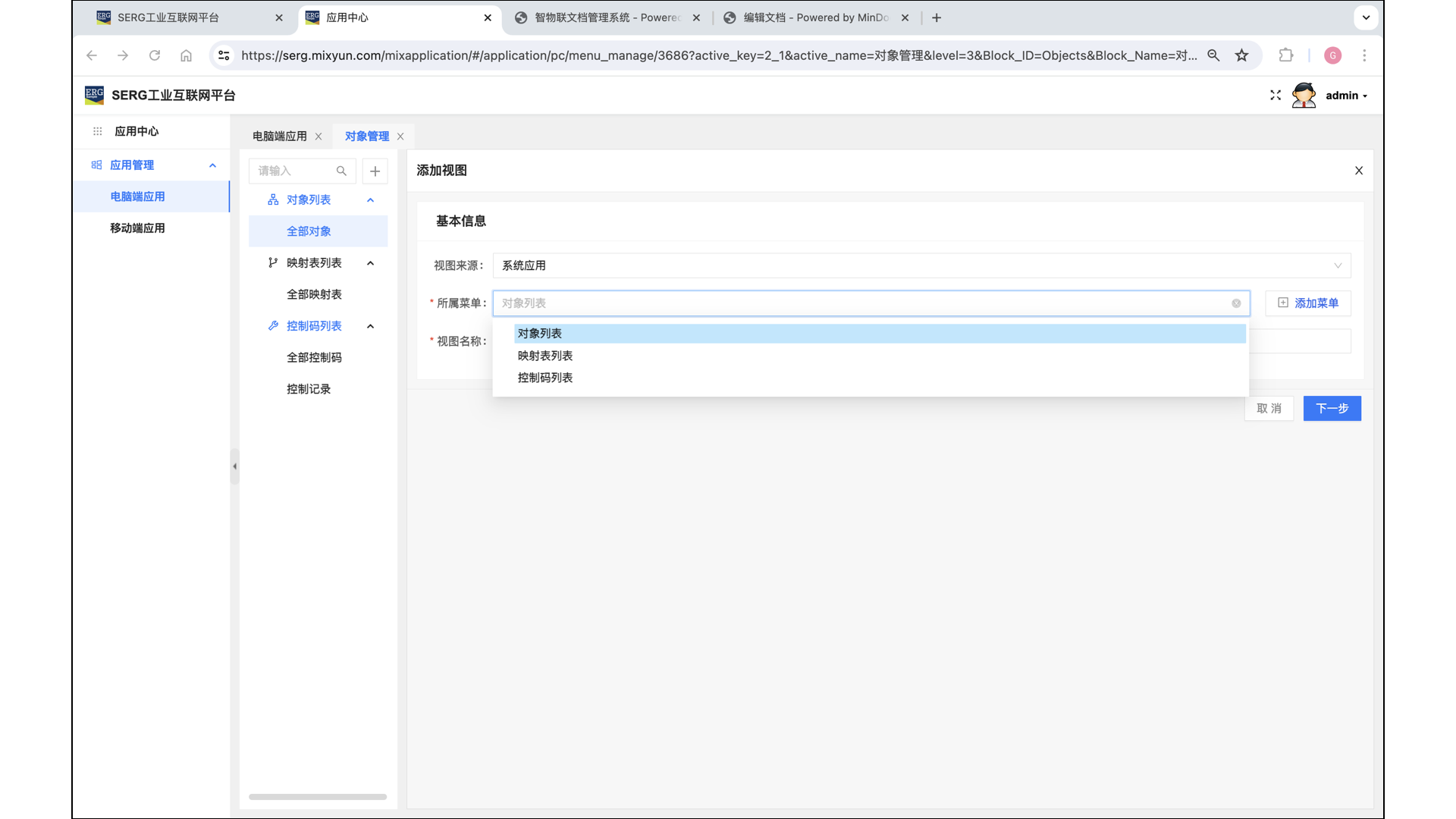Click the search magnifier in sidebar input
The height and width of the screenshot is (819, 1456).
(341, 171)
